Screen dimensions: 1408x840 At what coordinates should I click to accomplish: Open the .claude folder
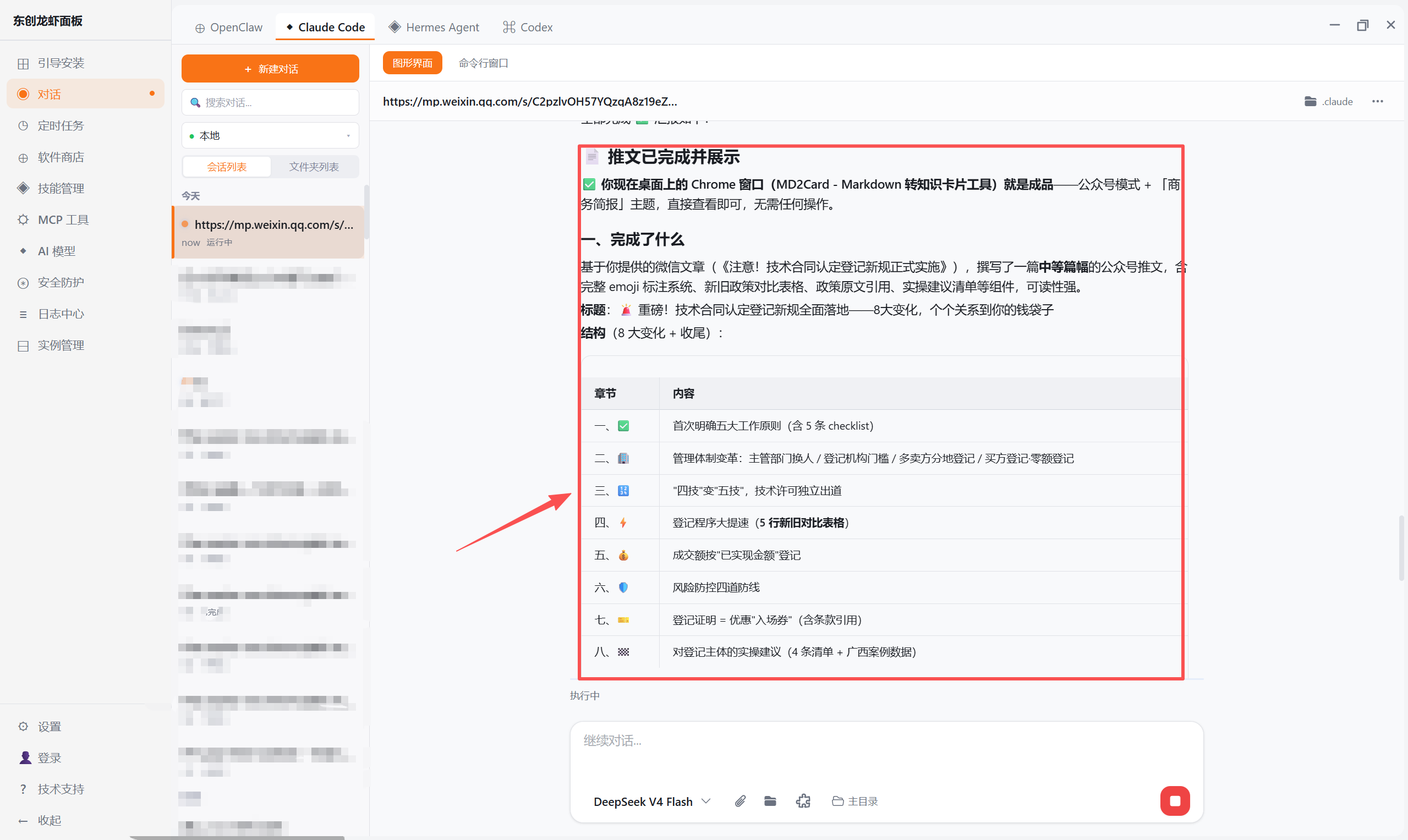pos(1328,101)
